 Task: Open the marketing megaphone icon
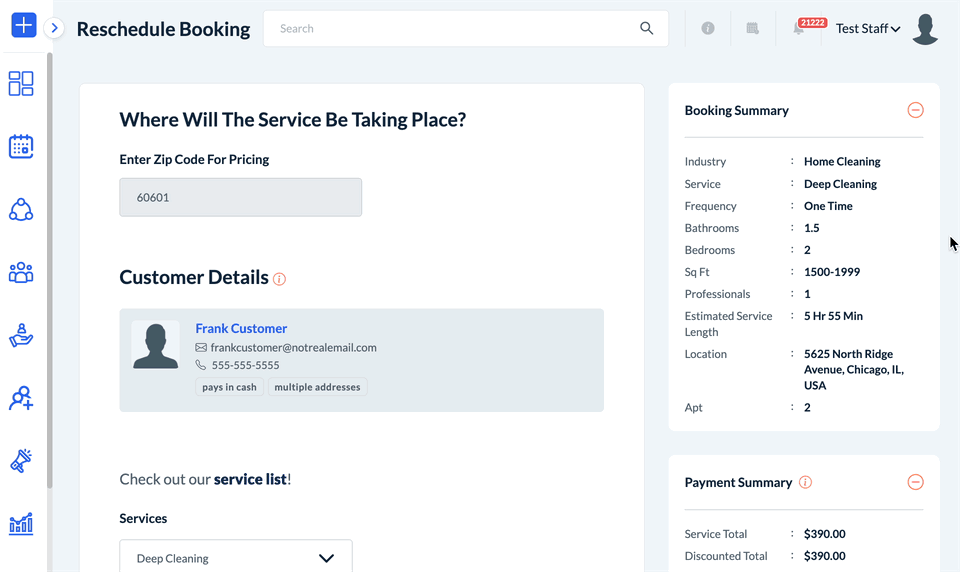point(21,461)
